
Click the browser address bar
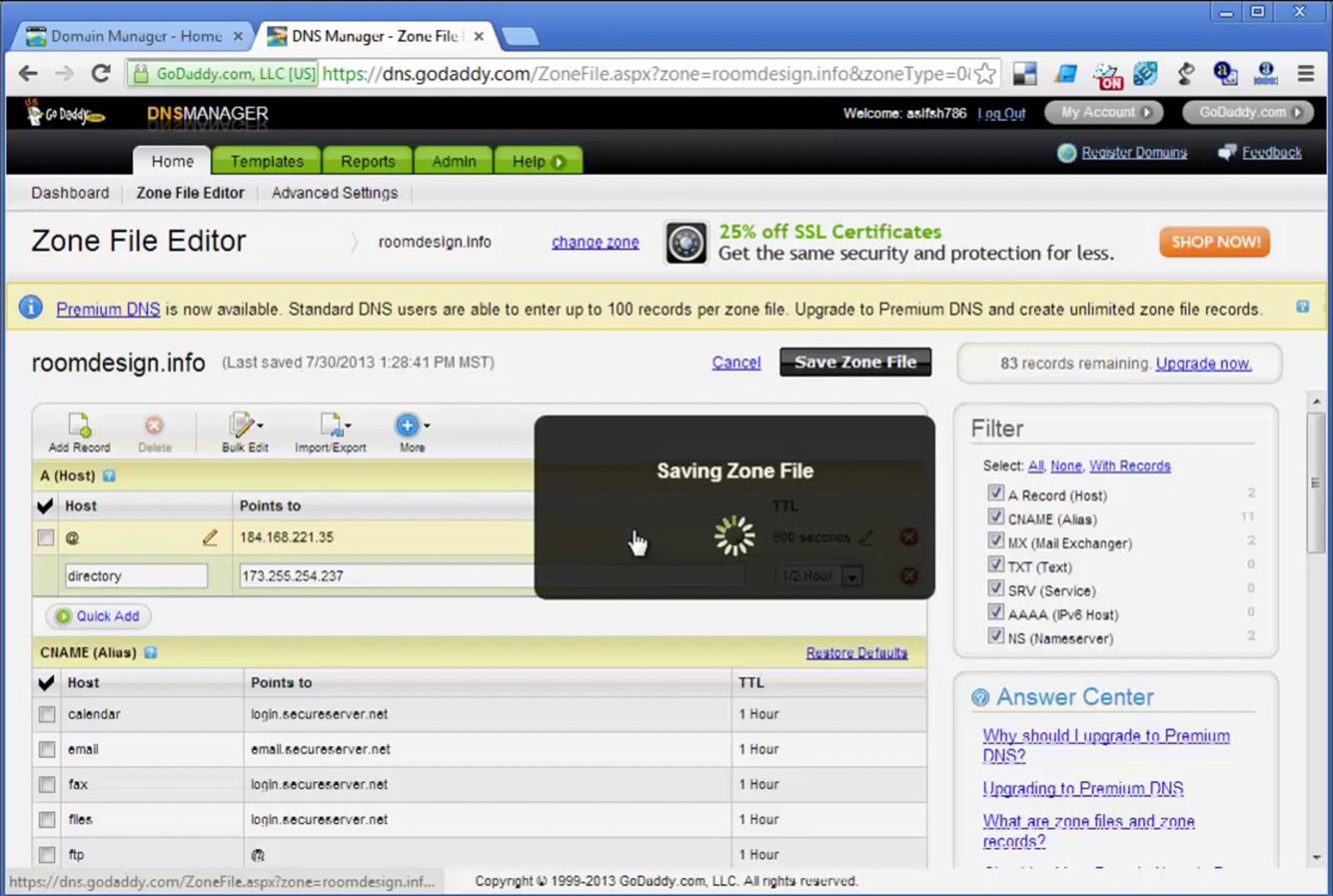[x=646, y=74]
